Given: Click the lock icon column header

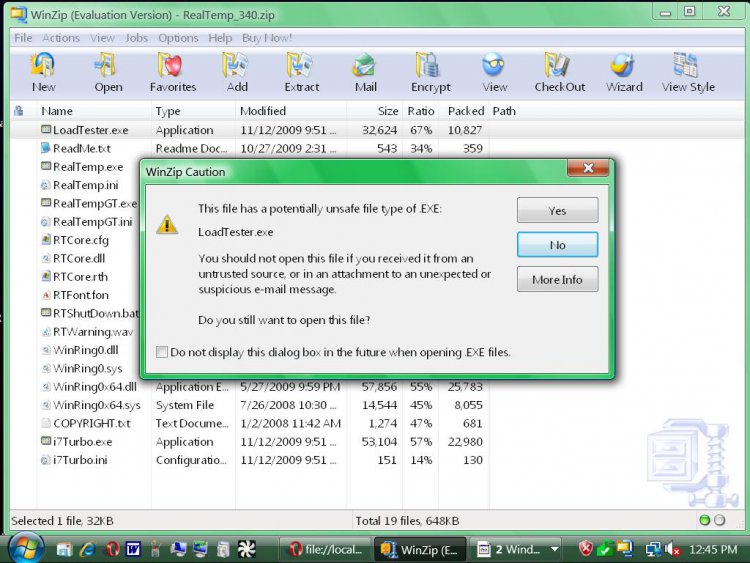Looking at the screenshot, I should click(19, 111).
